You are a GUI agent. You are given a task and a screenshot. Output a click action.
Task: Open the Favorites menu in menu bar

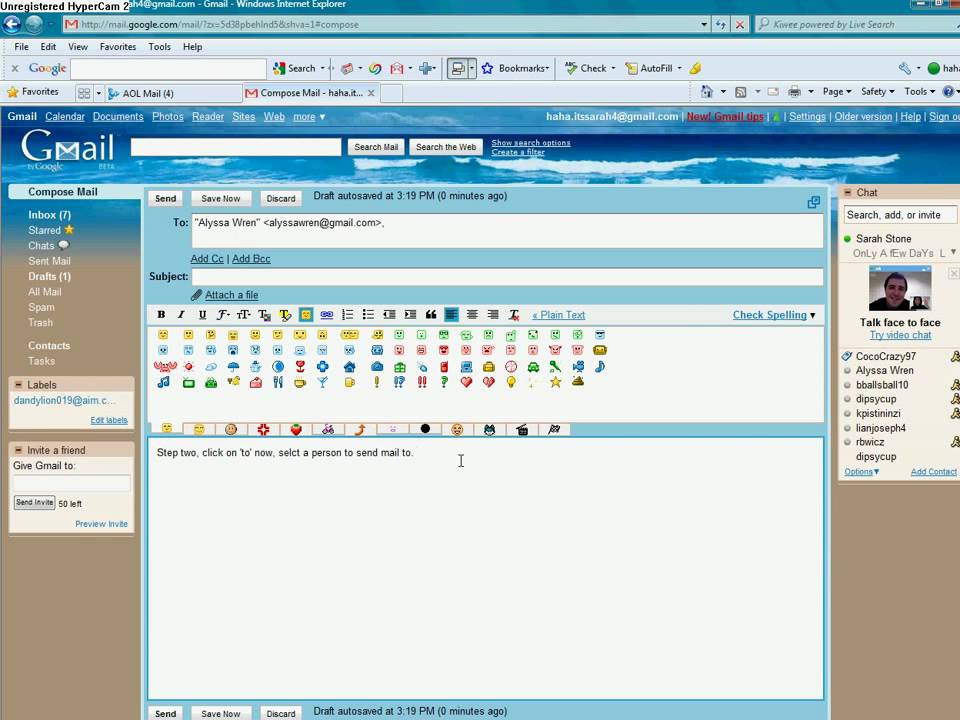pos(118,47)
